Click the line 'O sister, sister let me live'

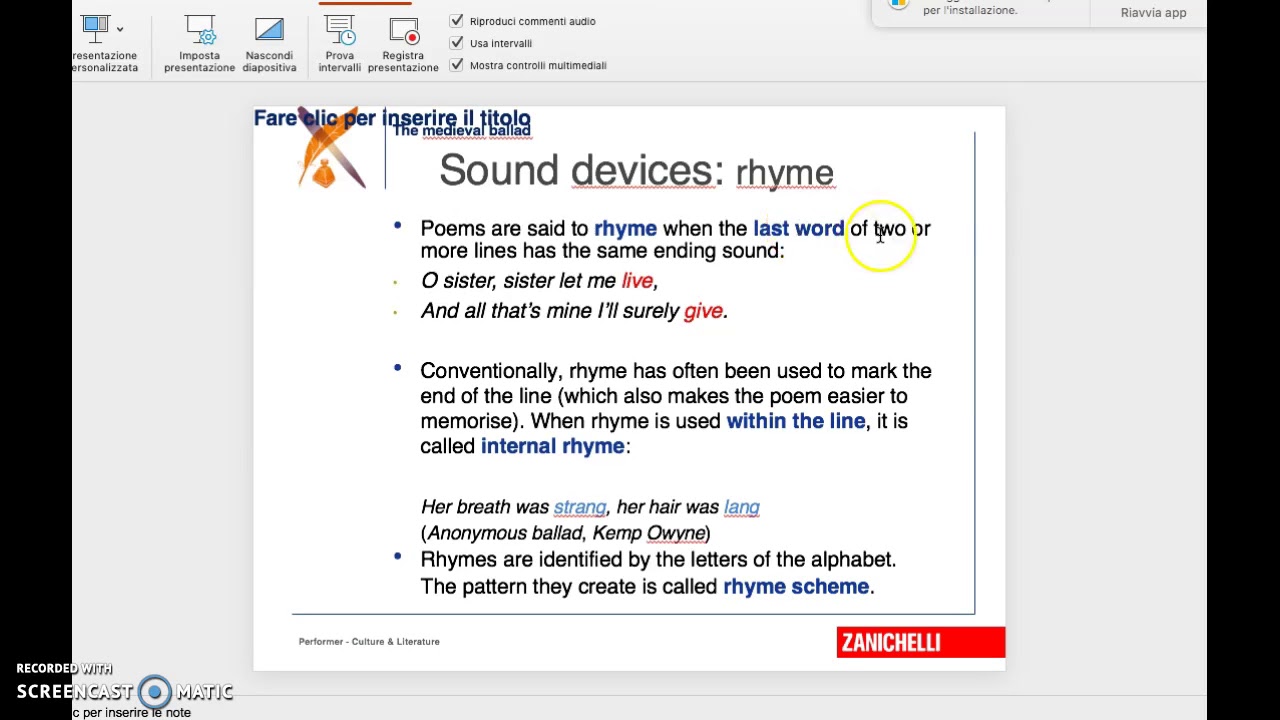[x=539, y=281]
